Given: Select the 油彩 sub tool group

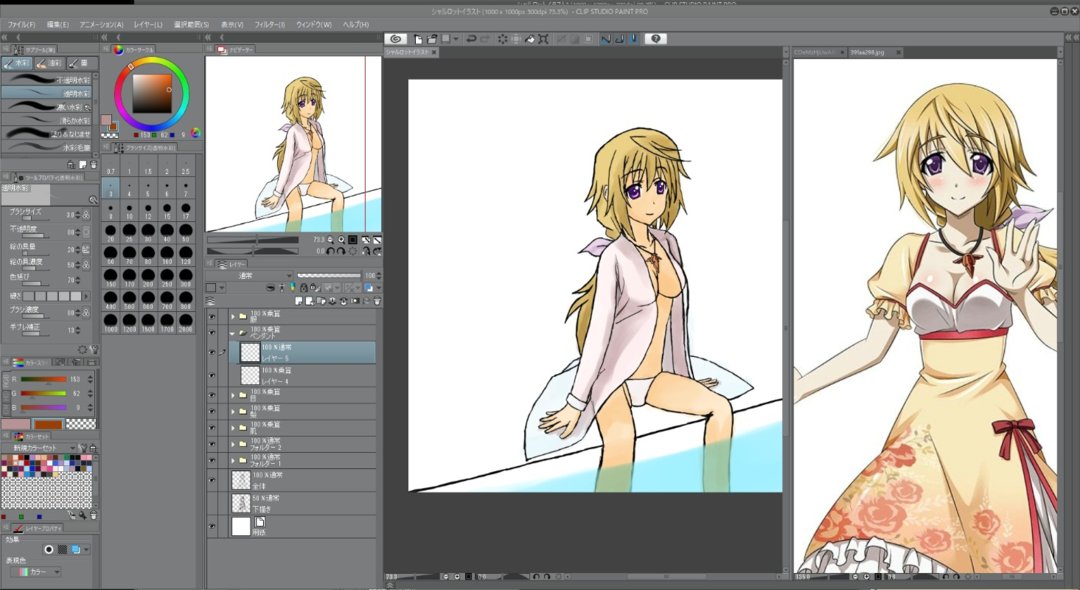Looking at the screenshot, I should (49, 63).
